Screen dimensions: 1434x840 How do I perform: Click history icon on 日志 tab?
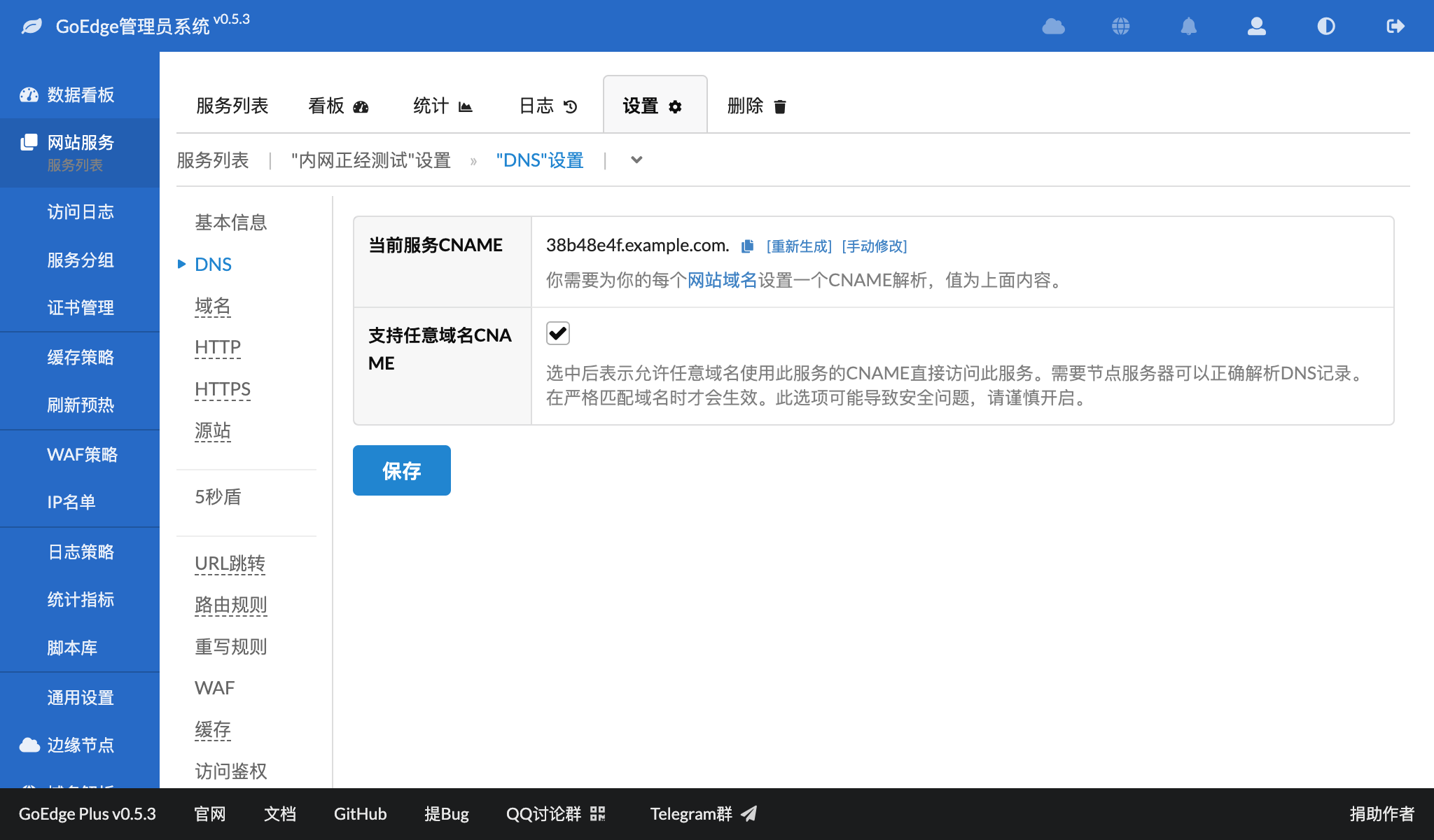point(571,106)
